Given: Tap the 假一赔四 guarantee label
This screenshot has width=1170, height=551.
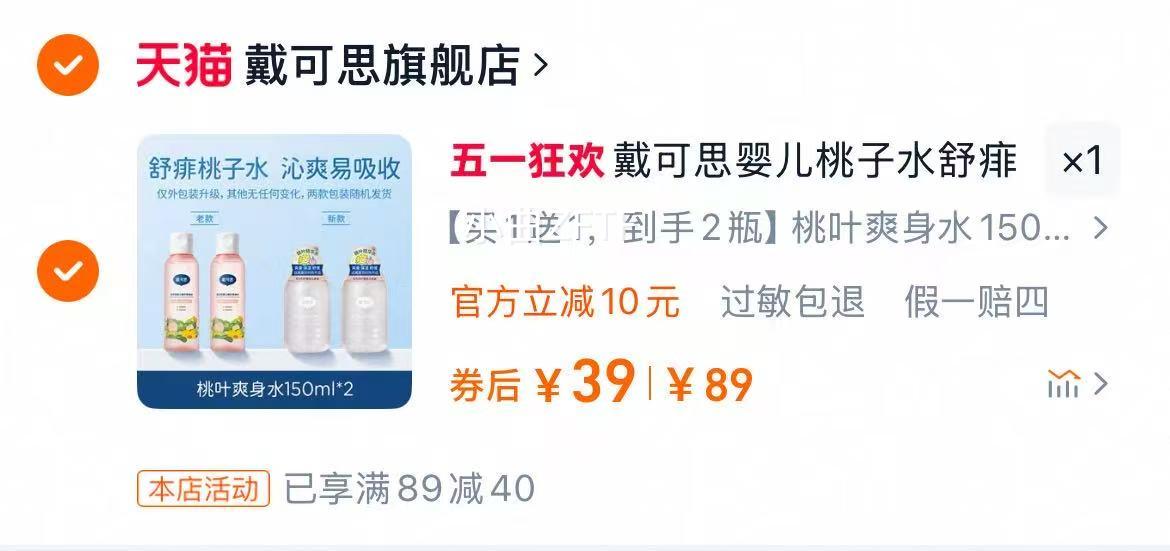Looking at the screenshot, I should [977, 302].
